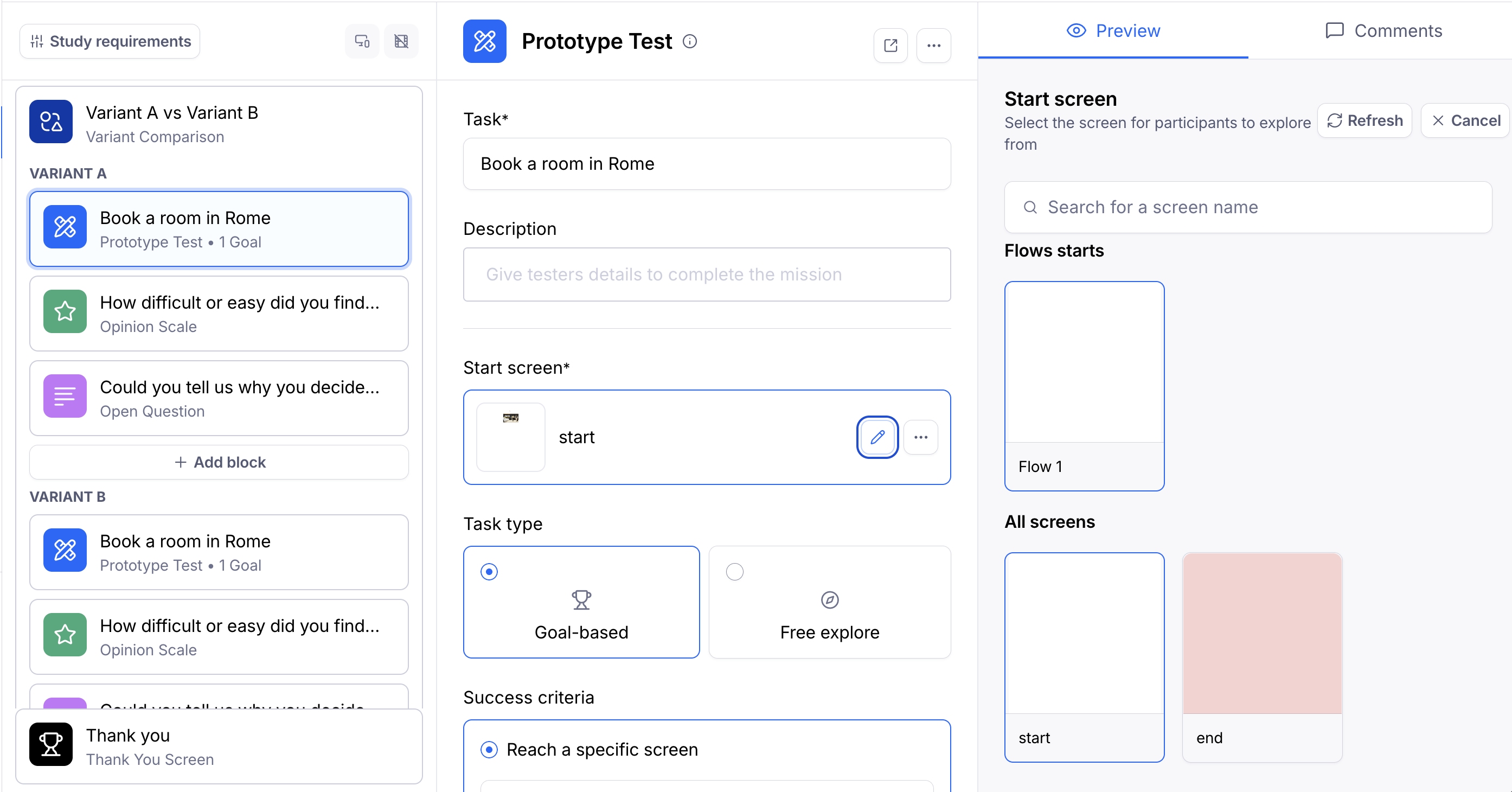Click the Variant Comparison block icon
Viewport: 1512px width, 792px height.
click(x=51, y=122)
